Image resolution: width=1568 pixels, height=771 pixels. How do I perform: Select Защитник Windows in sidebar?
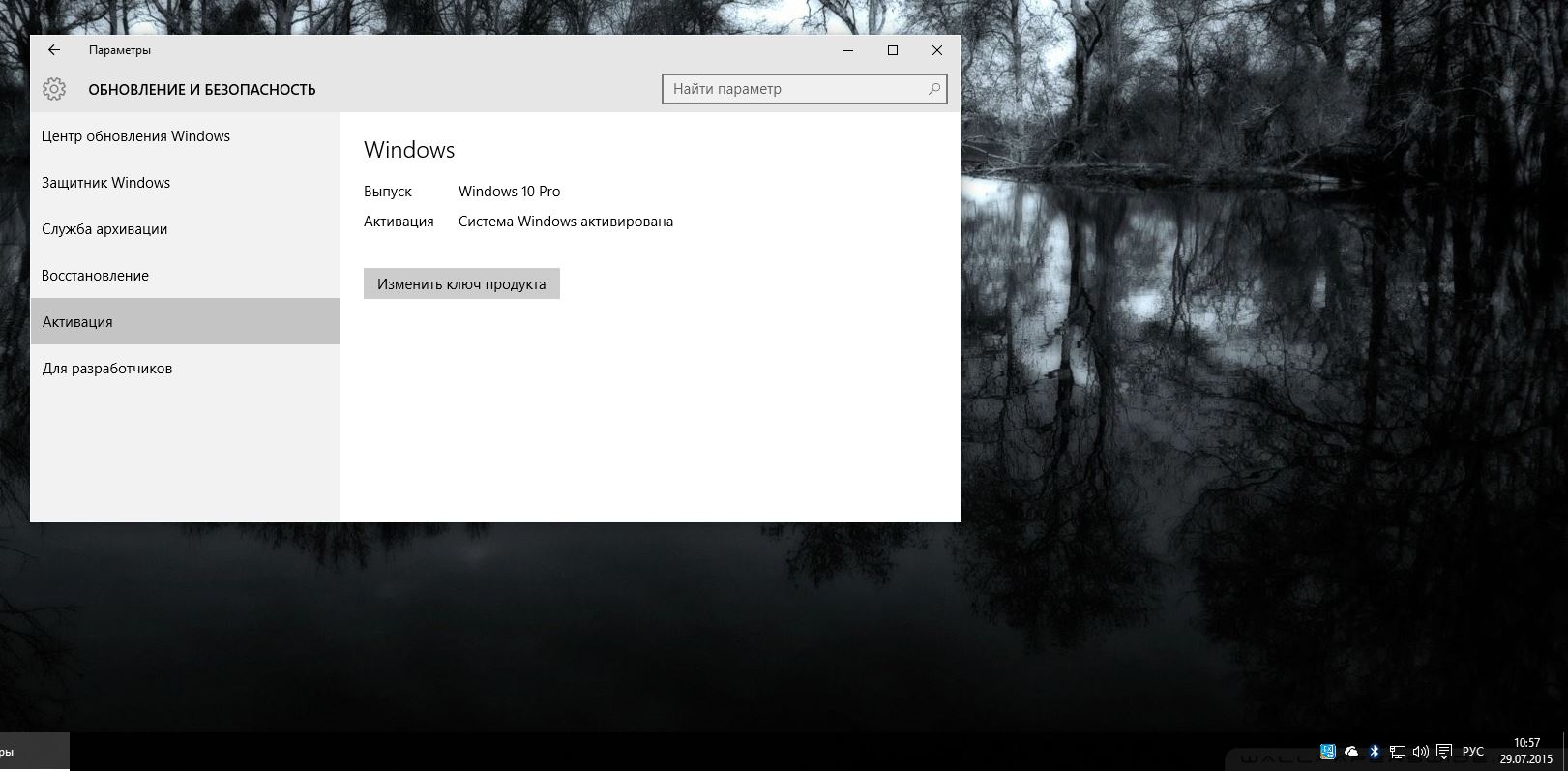(105, 183)
